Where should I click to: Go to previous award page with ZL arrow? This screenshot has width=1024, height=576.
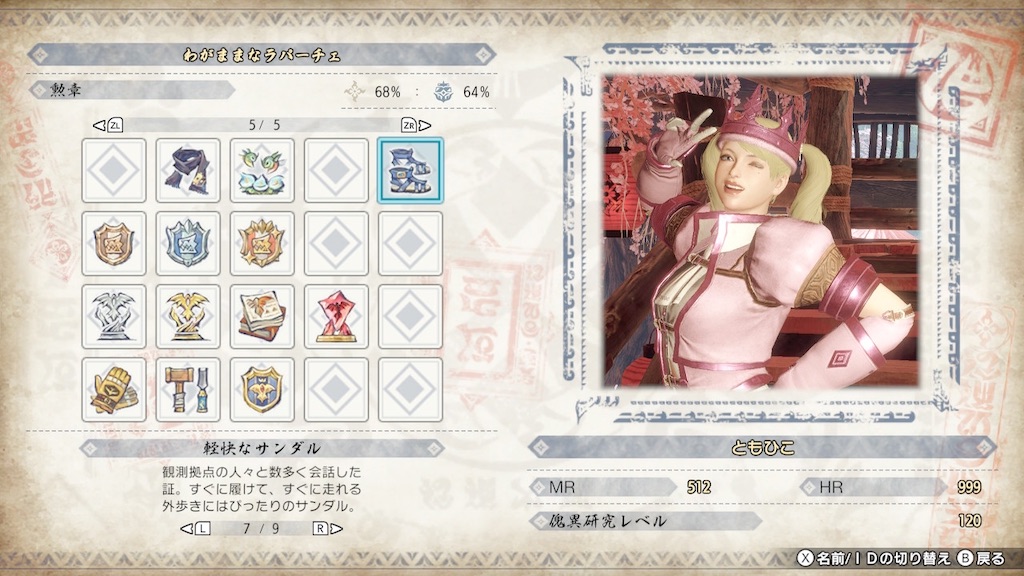[108, 125]
